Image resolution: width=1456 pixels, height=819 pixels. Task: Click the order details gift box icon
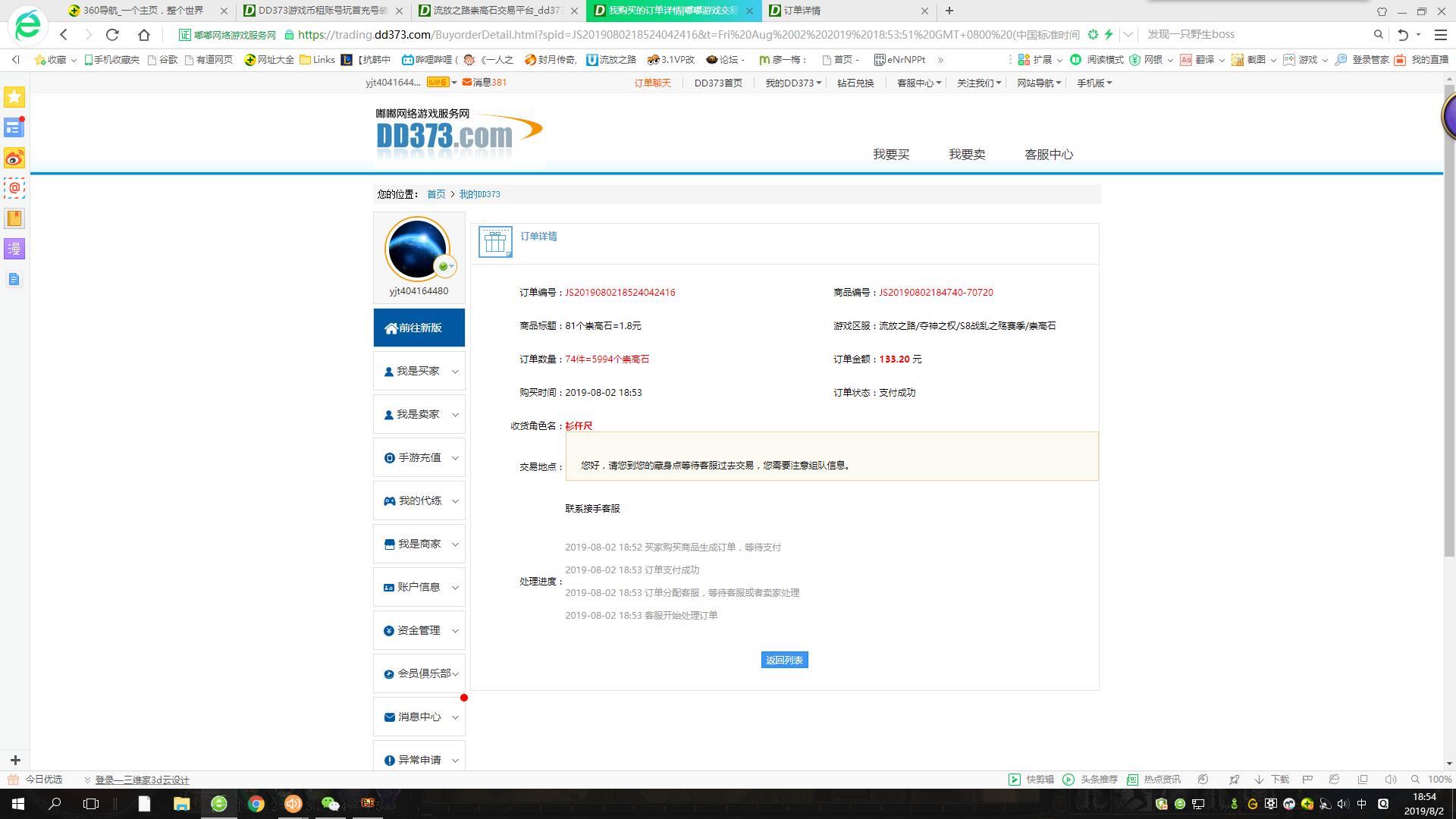(x=495, y=242)
